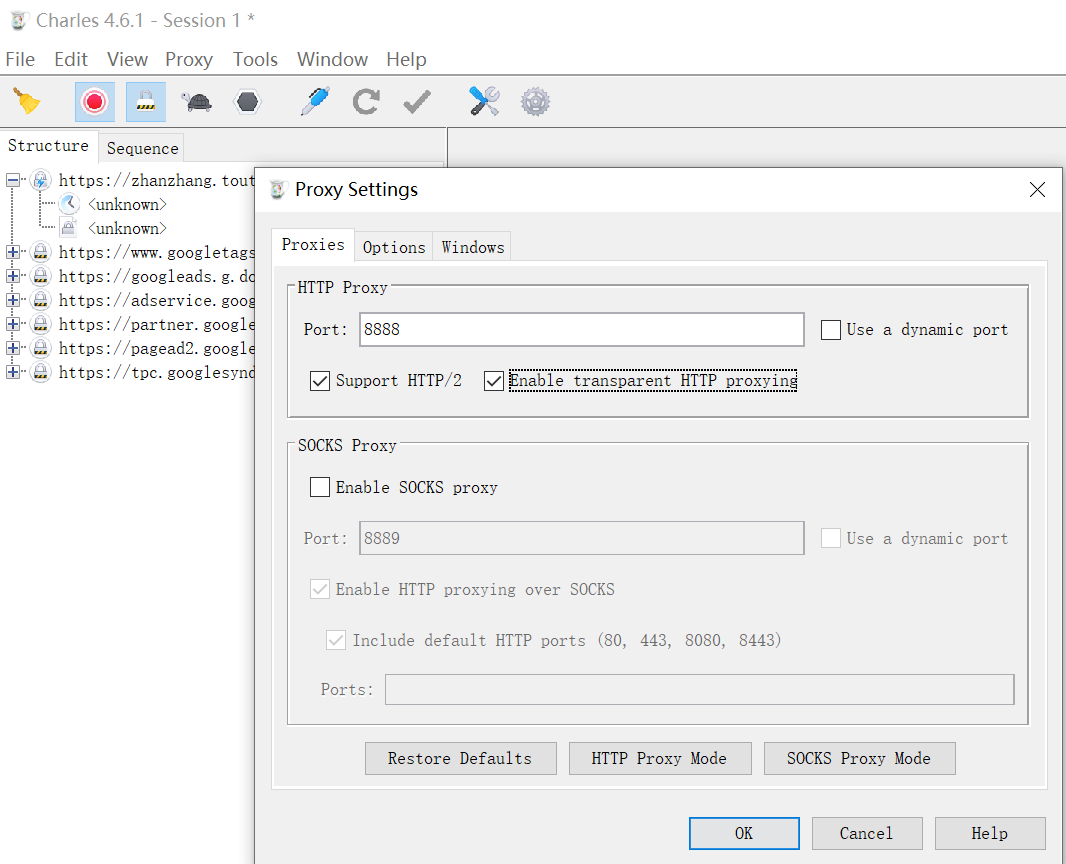Open the Tools menu

(255, 59)
